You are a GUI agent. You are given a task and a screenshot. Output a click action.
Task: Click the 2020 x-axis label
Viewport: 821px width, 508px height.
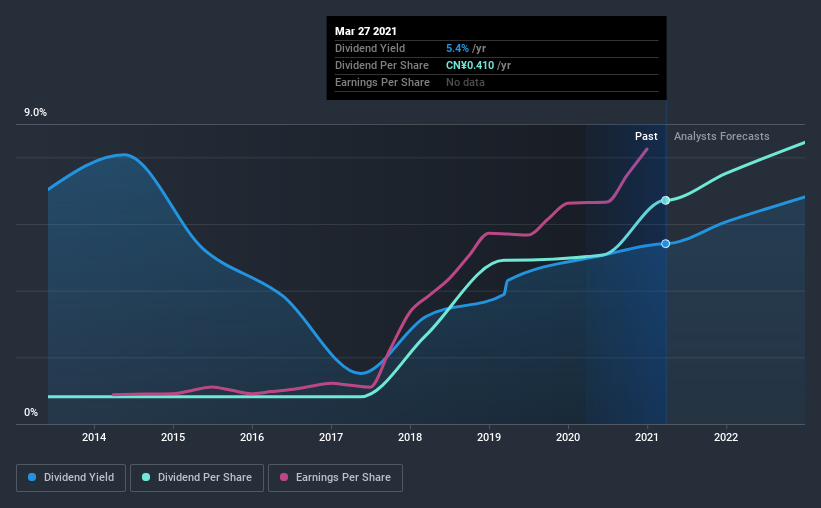tap(568, 437)
